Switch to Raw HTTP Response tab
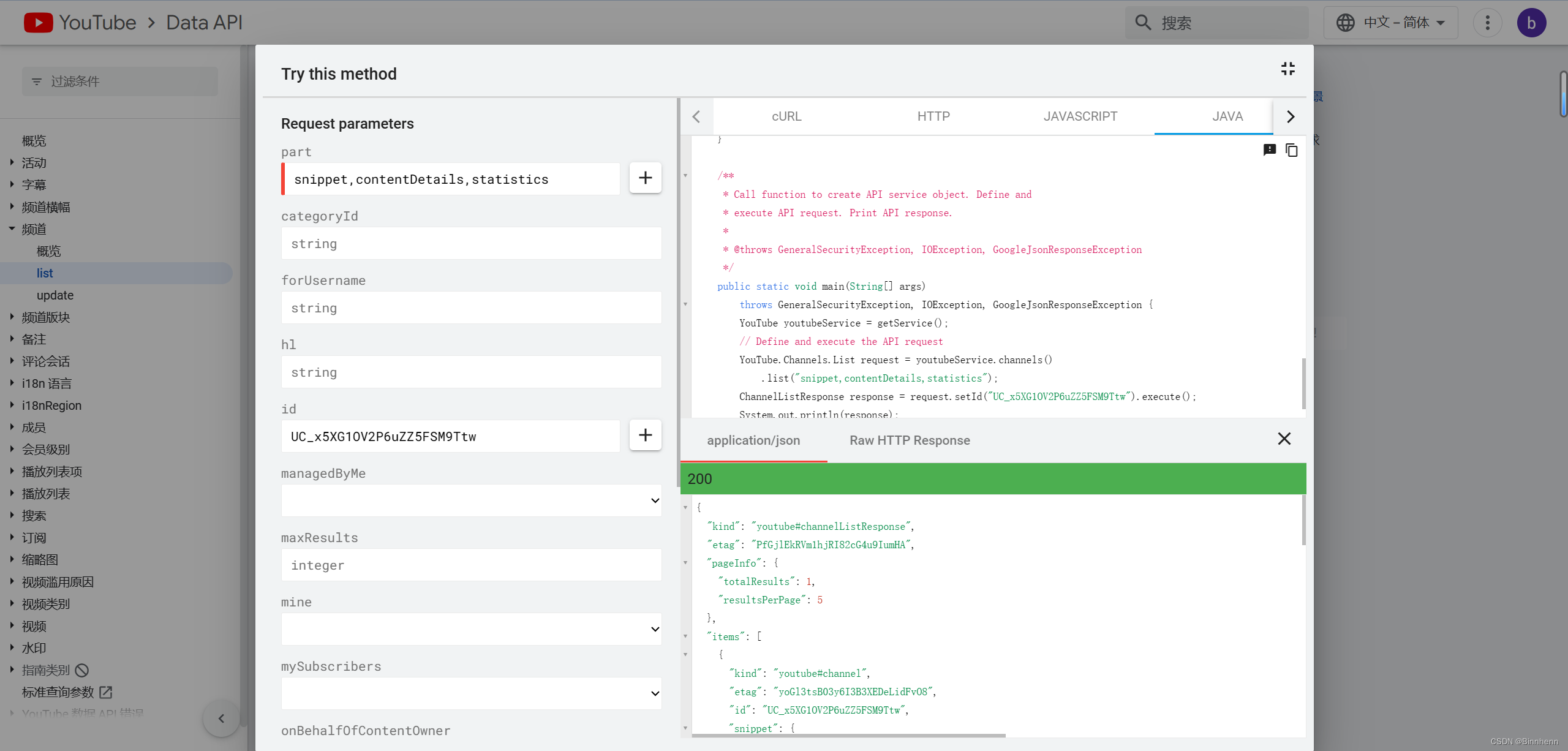The width and height of the screenshot is (1568, 751). (x=910, y=440)
